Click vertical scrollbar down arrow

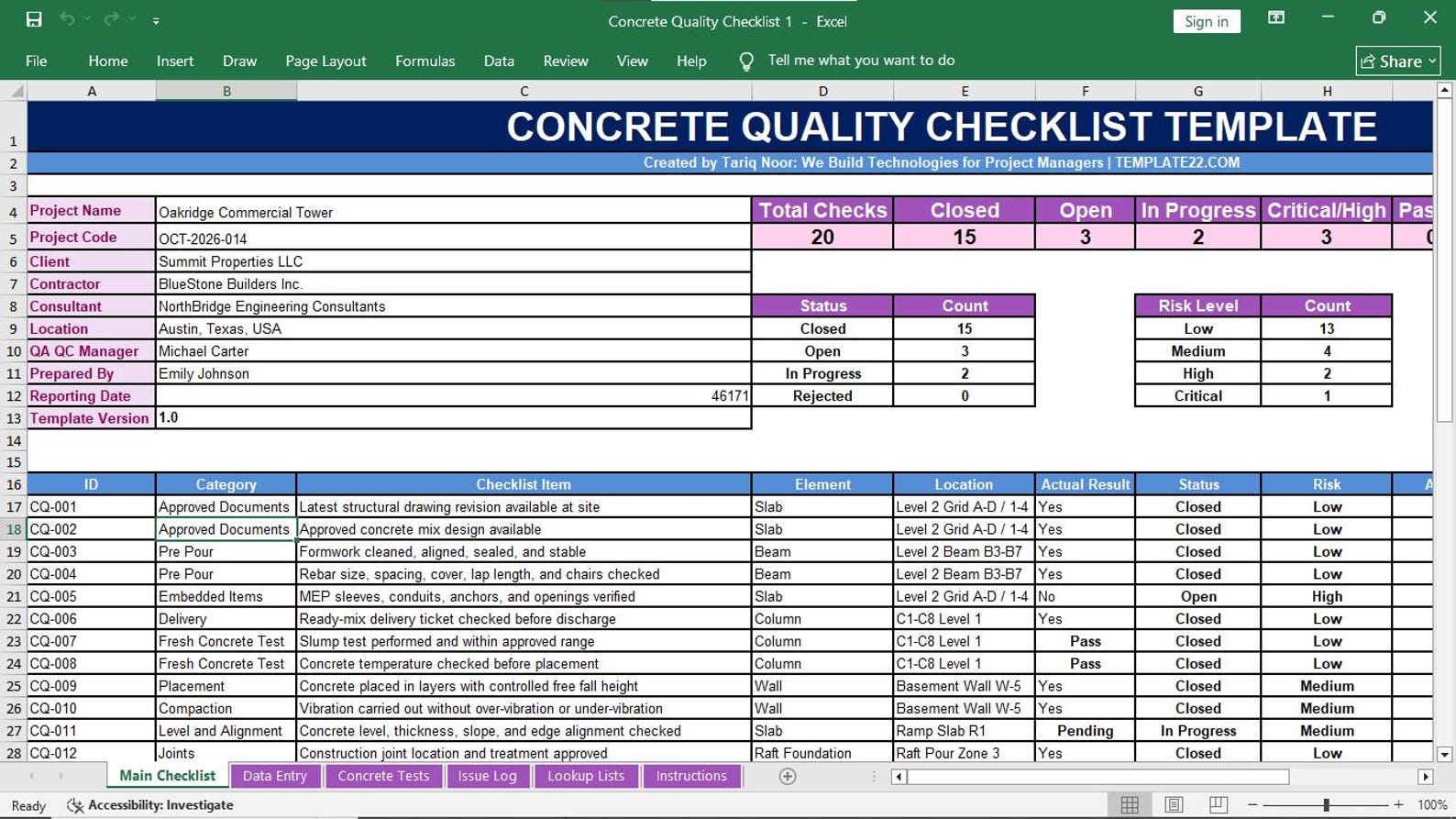(x=1444, y=754)
